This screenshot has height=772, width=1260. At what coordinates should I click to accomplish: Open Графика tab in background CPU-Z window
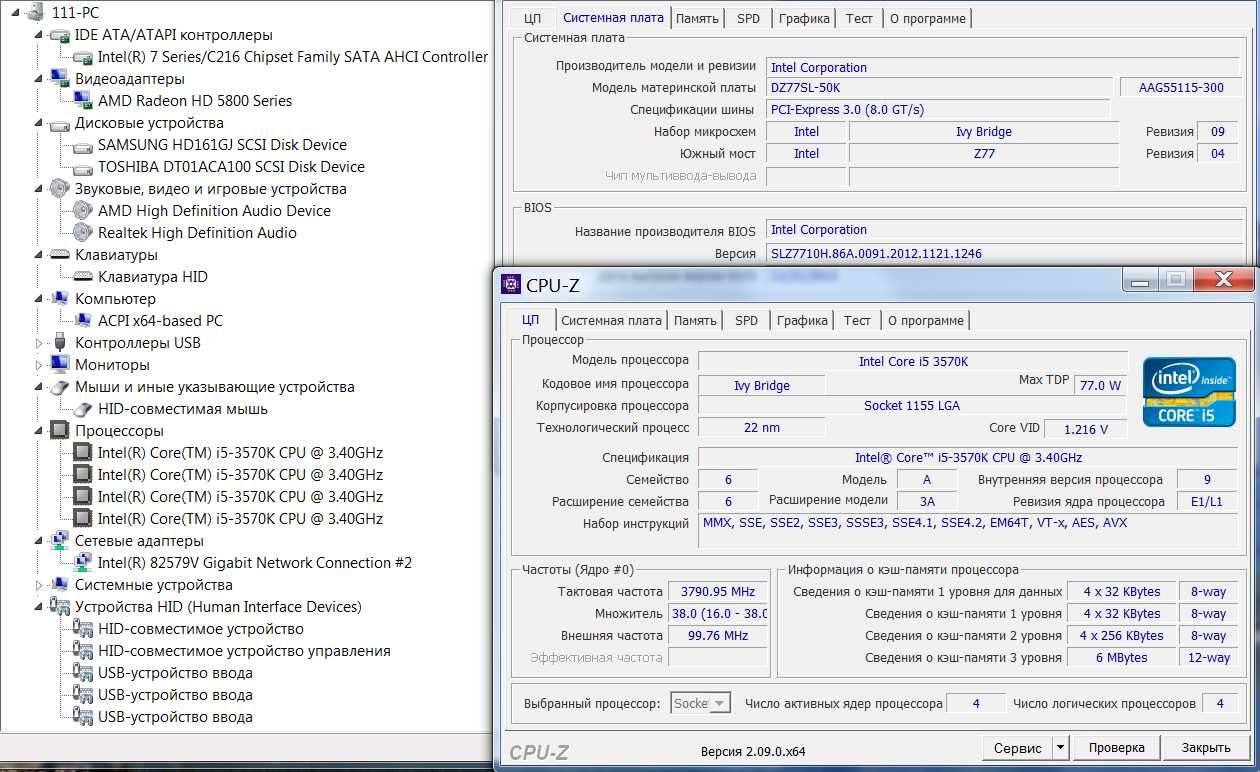(x=805, y=18)
